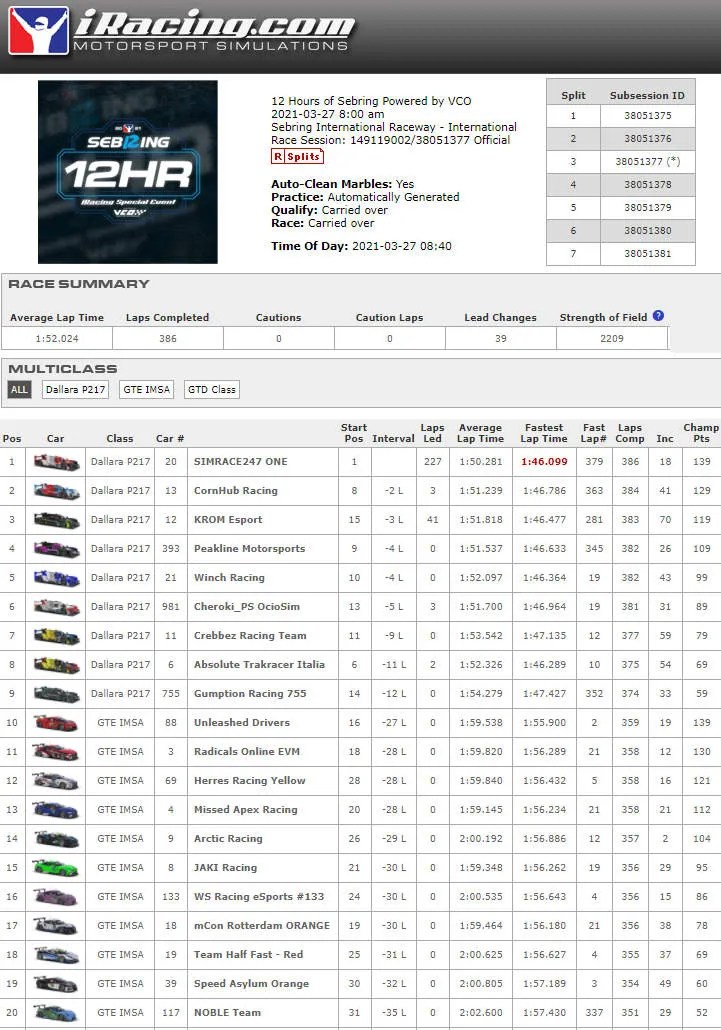Select the ALL multiclass filter
Screen dimensions: 721x1030
point(19,390)
